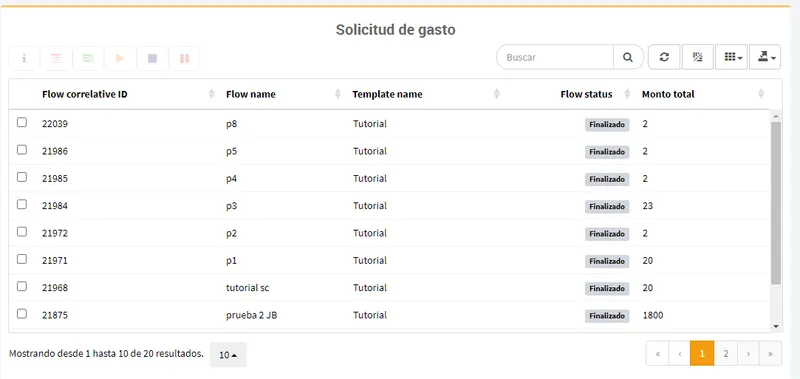800x379 pixels.
Task: Click Finalizado badge in row 21984
Action: click(x=607, y=207)
